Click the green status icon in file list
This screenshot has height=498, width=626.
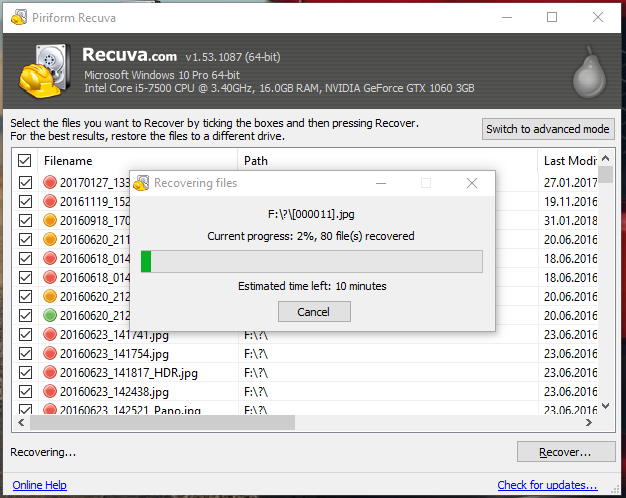[50, 316]
